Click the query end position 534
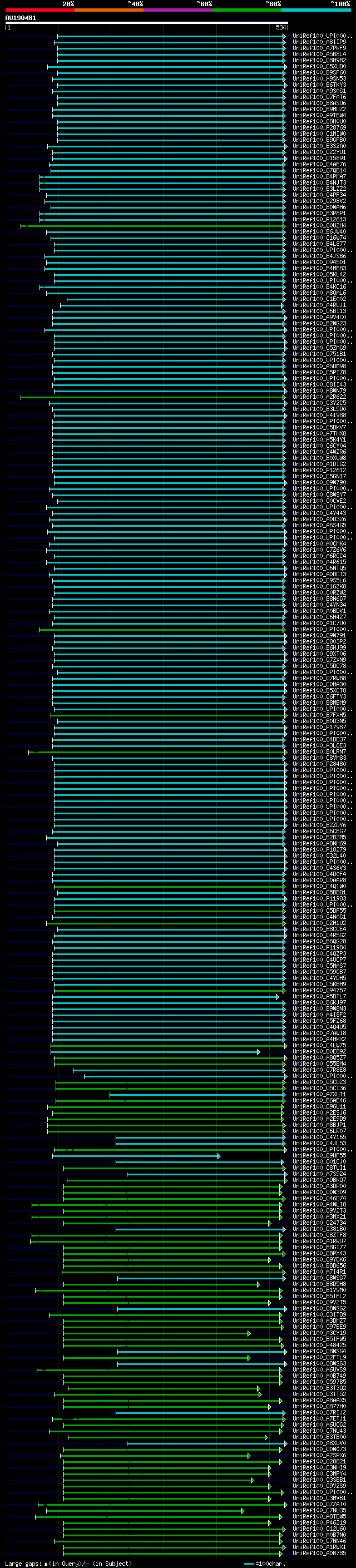 coord(281,27)
